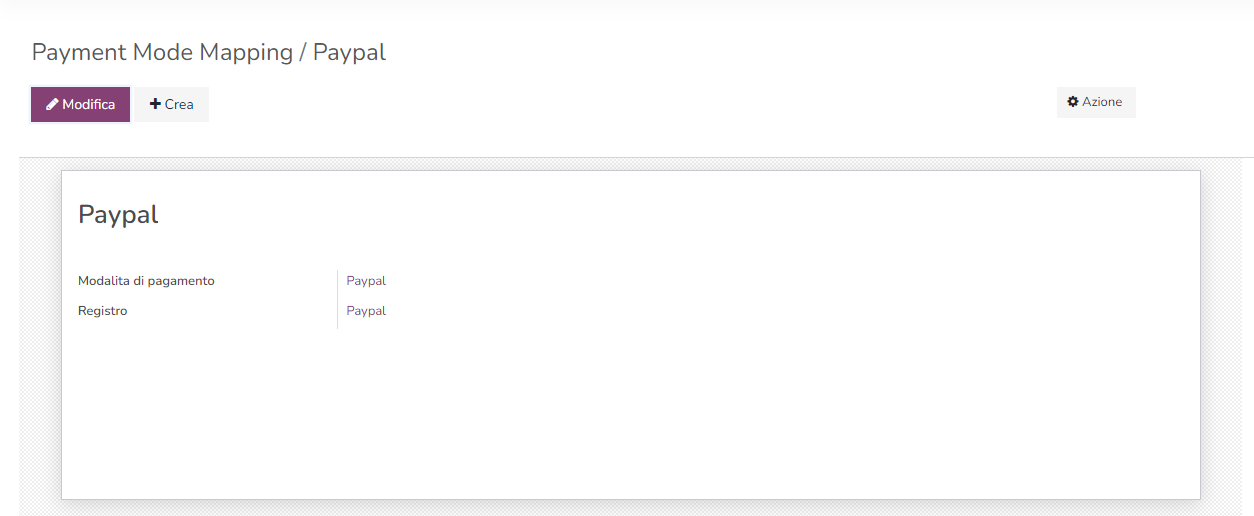The height and width of the screenshot is (516, 1254).
Task: Go back to Payment Mode Mapping breadcrumb
Action: (161, 52)
